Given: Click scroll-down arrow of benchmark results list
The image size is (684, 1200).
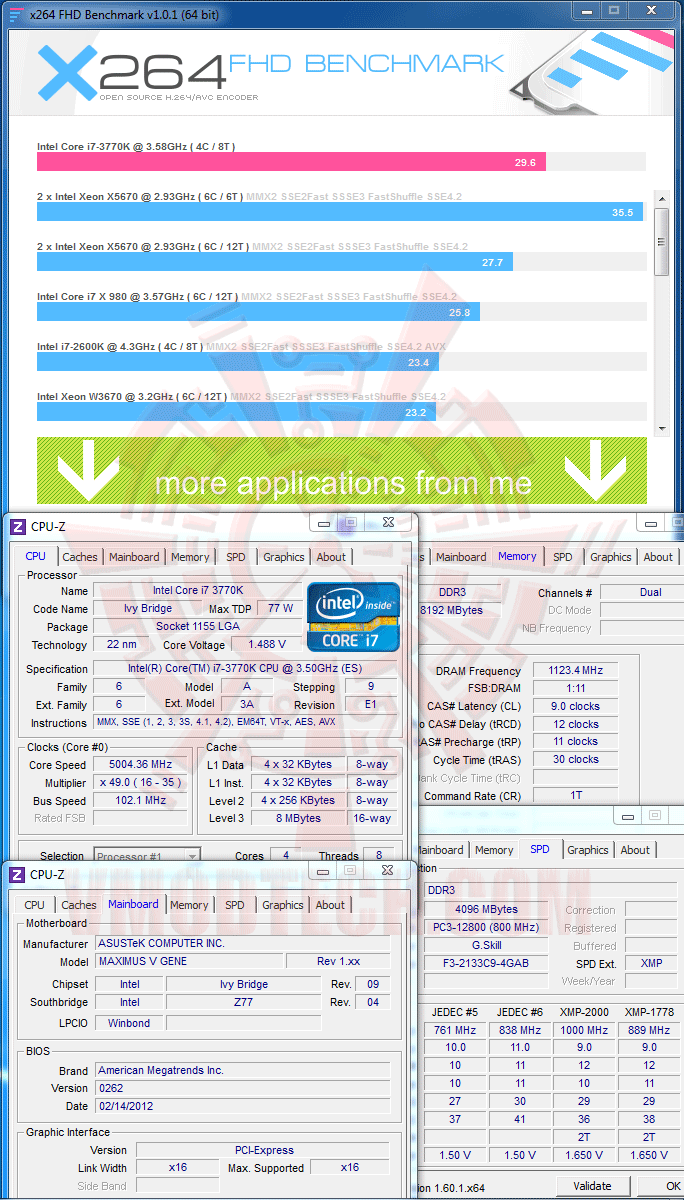Looking at the screenshot, I should 661,428.
